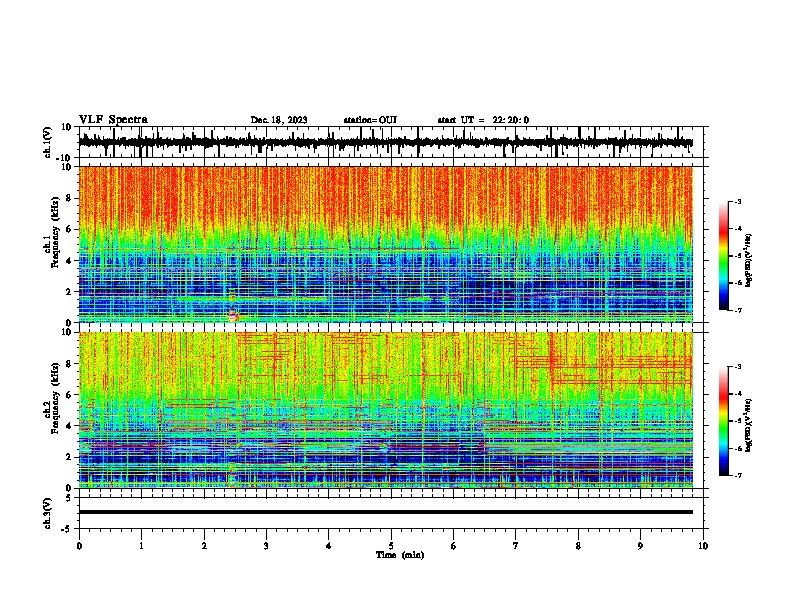Click the "7" tick on the time axis
This screenshot has width=792, height=612.
[516, 546]
